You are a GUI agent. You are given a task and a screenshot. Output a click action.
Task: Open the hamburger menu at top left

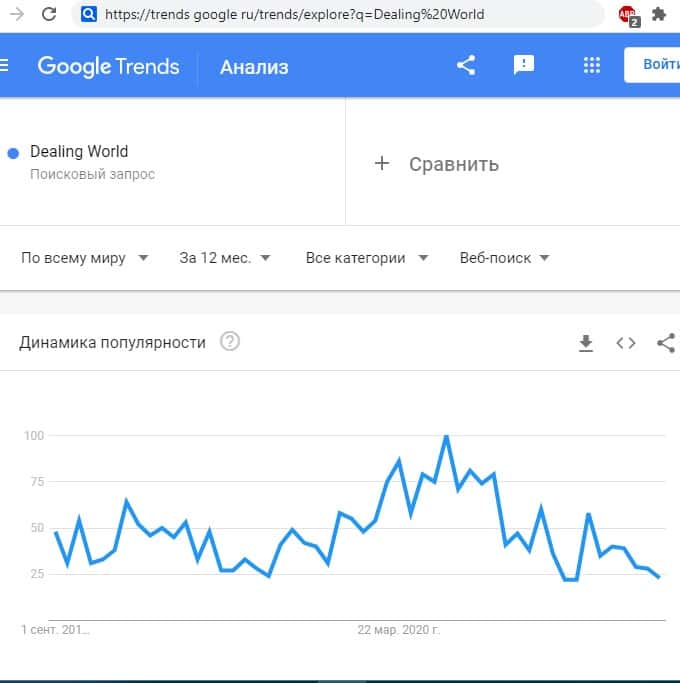pyautogui.click(x=4, y=66)
